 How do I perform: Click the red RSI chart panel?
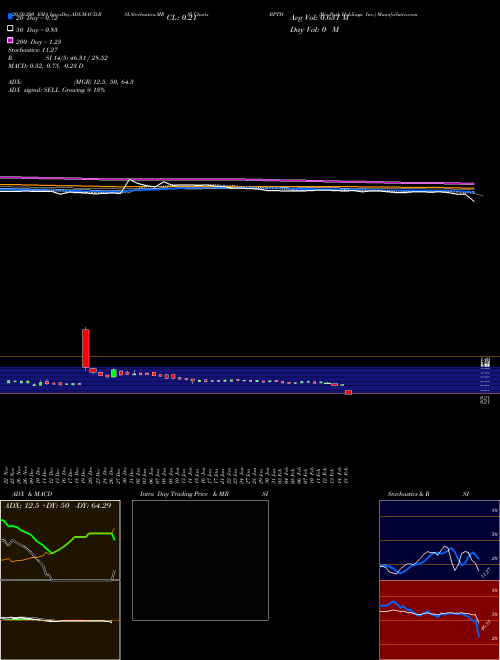439,620
